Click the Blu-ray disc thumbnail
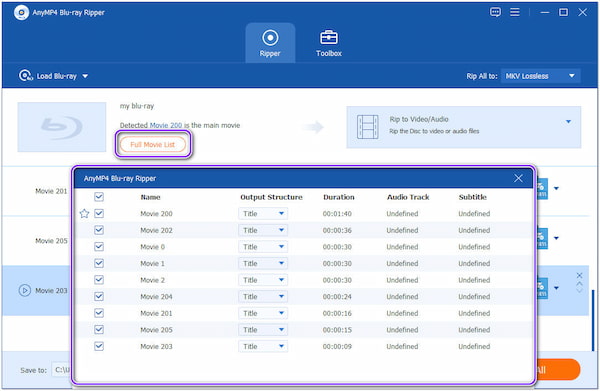The height and width of the screenshot is (391, 600). (62, 127)
